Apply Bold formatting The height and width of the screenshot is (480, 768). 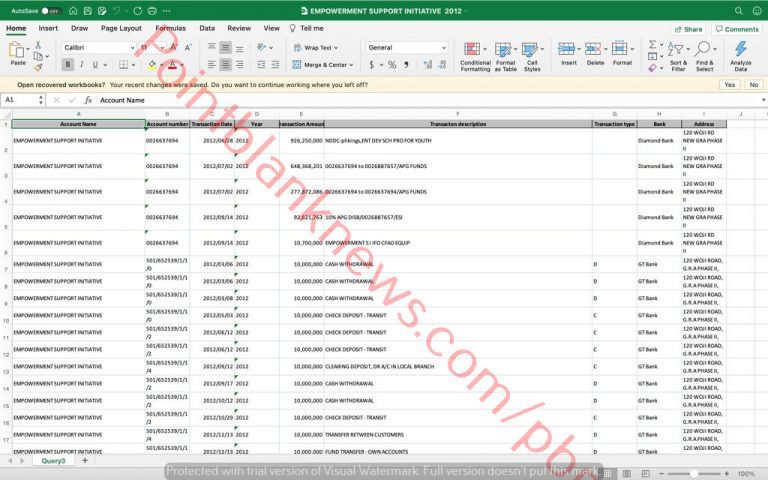pyautogui.click(x=68, y=65)
